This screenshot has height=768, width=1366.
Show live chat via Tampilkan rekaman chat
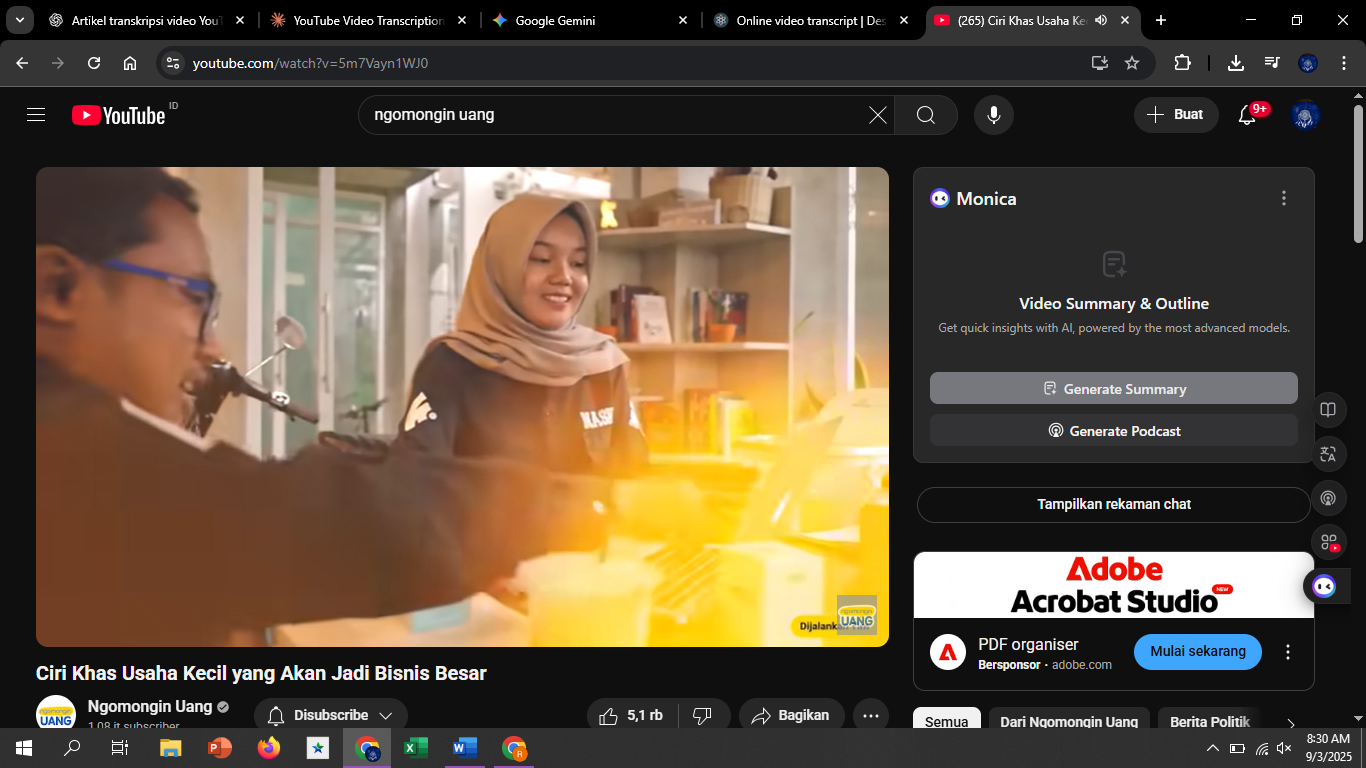1113,504
